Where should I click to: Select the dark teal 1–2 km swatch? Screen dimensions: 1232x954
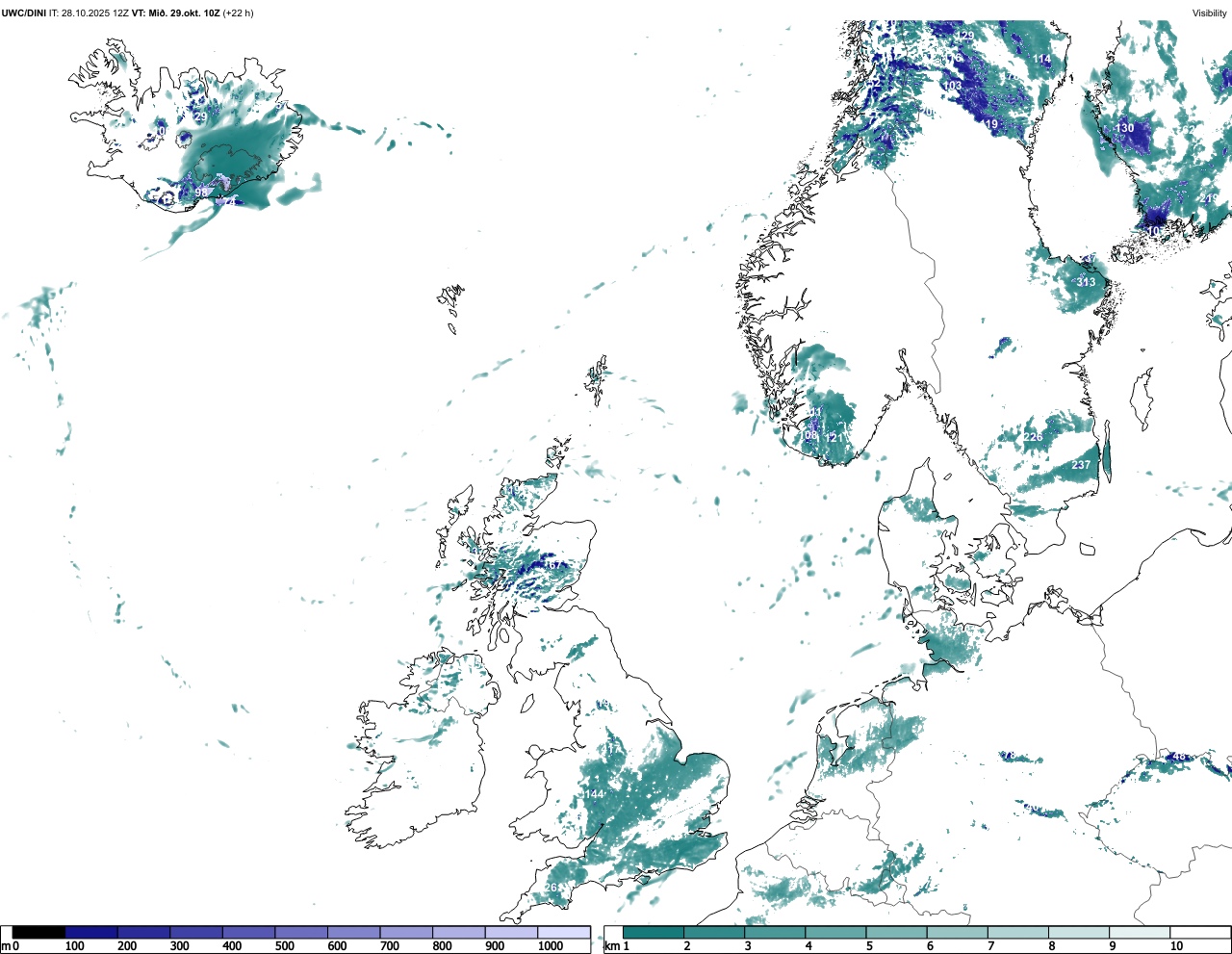click(x=654, y=932)
